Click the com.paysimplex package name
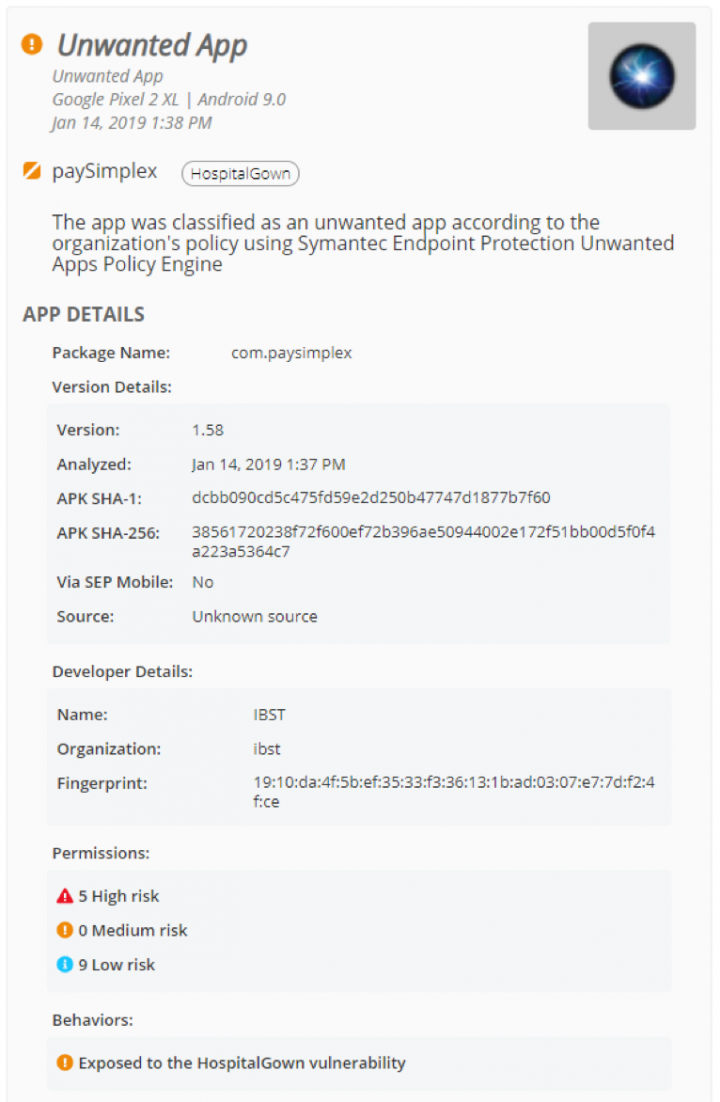 tap(292, 353)
